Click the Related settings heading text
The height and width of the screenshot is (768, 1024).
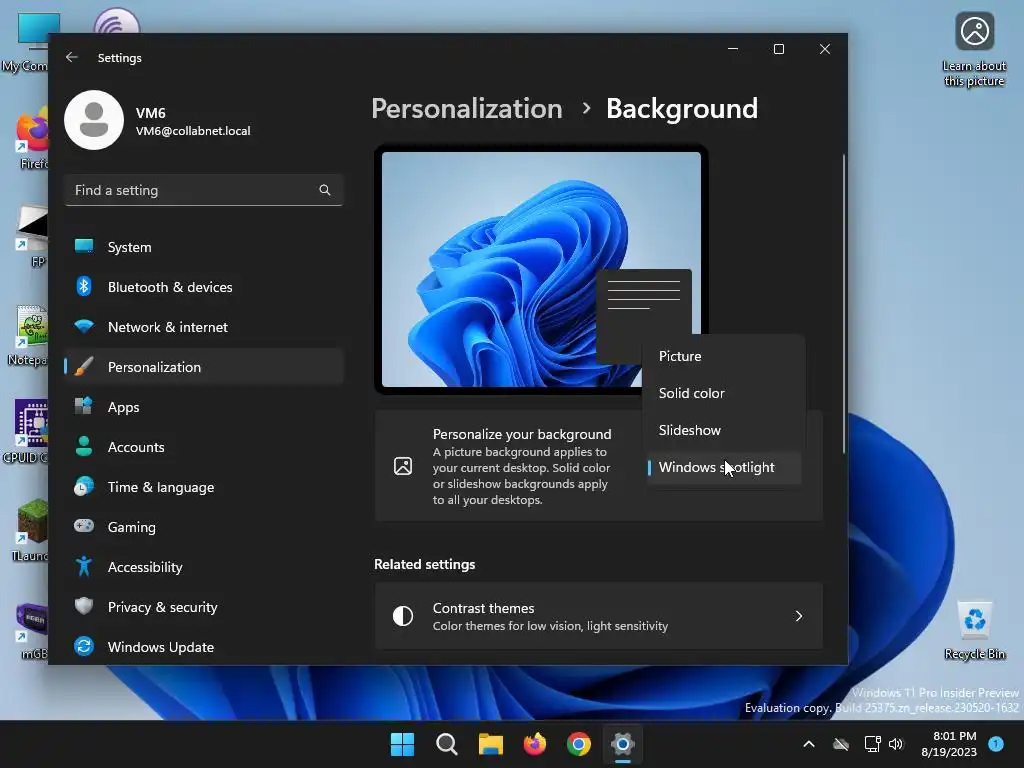coord(424,564)
